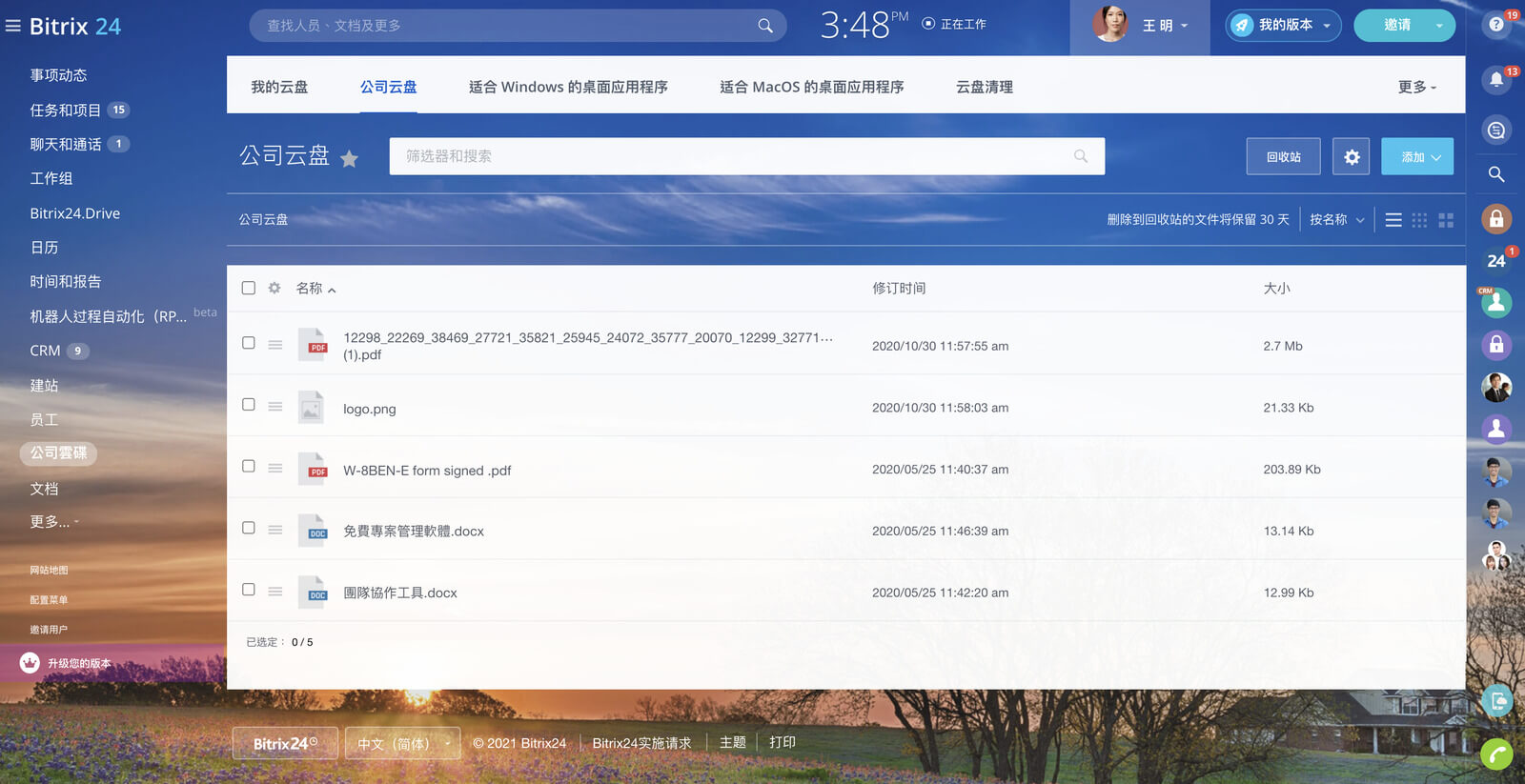Check the 12298_22269 pdf file checkbox
The width and height of the screenshot is (1525, 784).
pos(249,343)
